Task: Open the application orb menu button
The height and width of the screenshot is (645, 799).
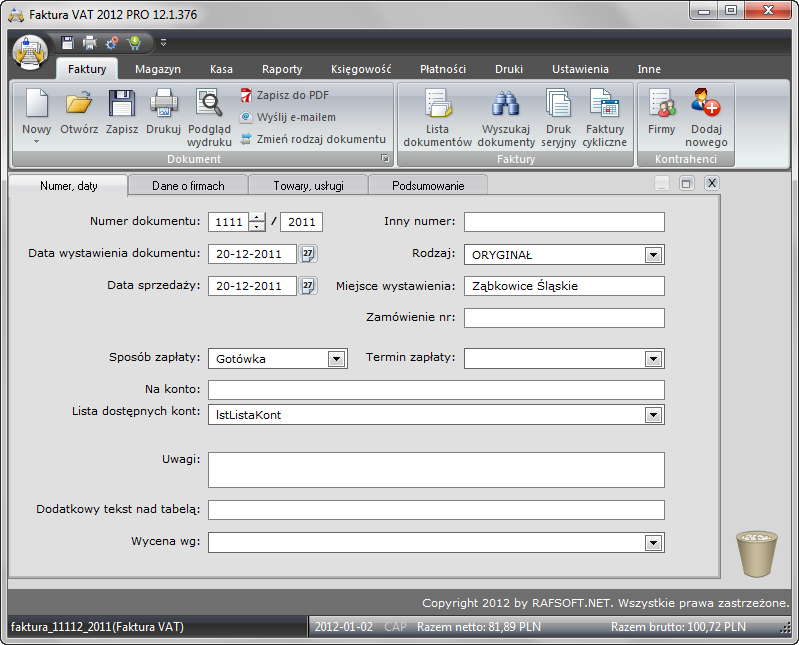Action: [x=30, y=52]
